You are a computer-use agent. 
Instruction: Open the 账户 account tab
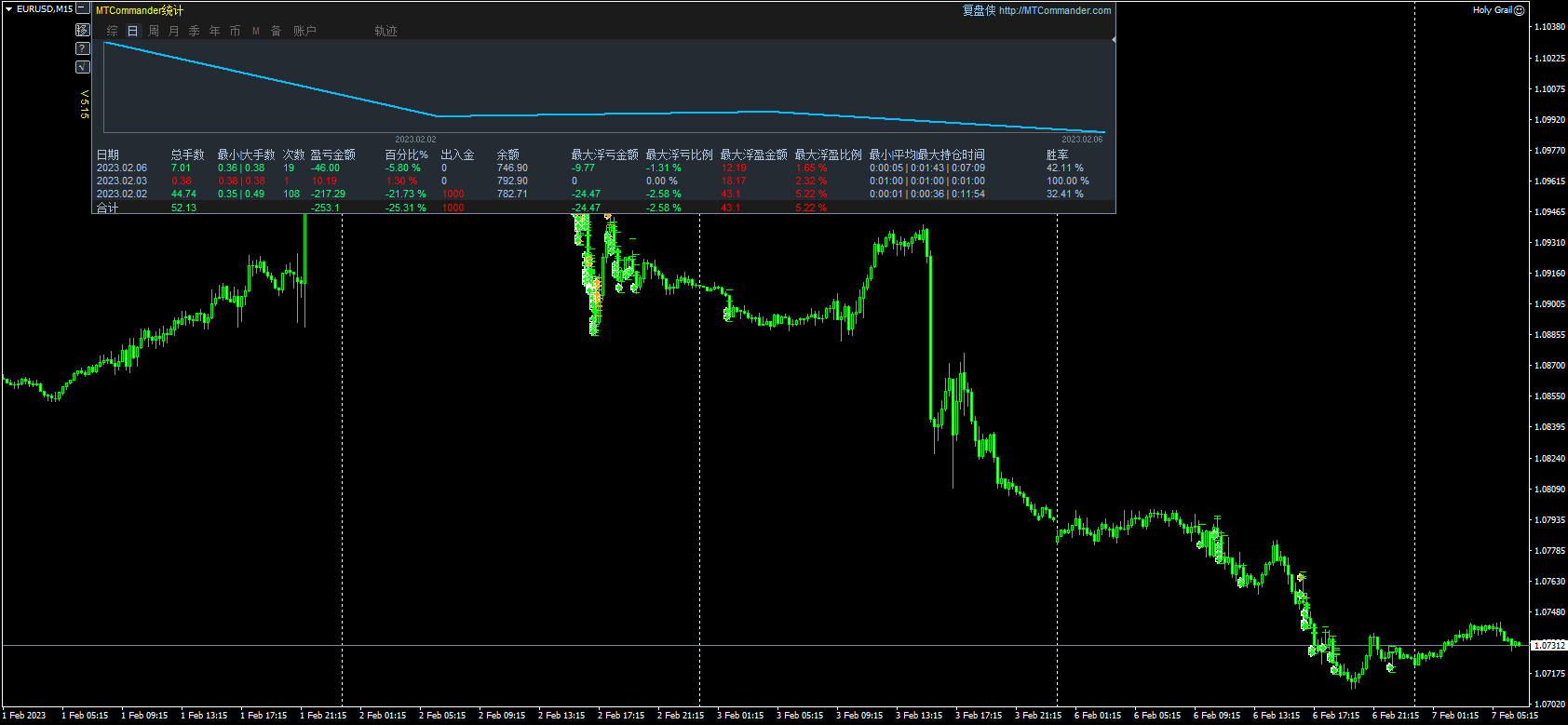(304, 32)
